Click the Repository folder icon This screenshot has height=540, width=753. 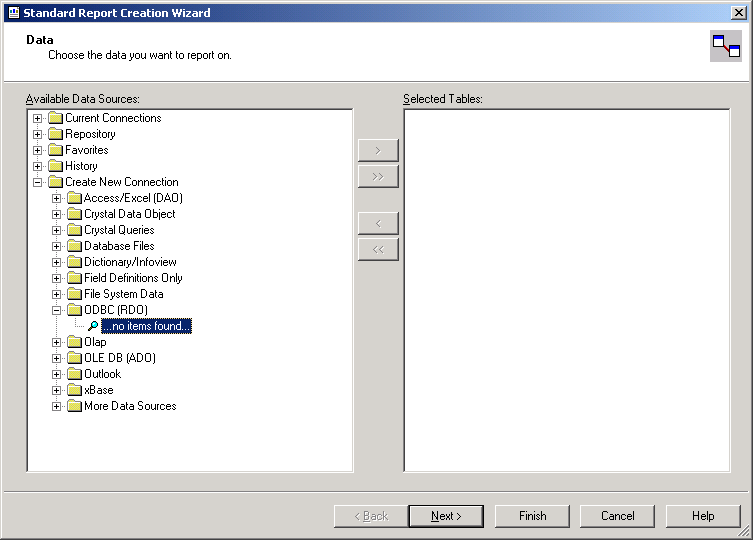click(x=55, y=134)
